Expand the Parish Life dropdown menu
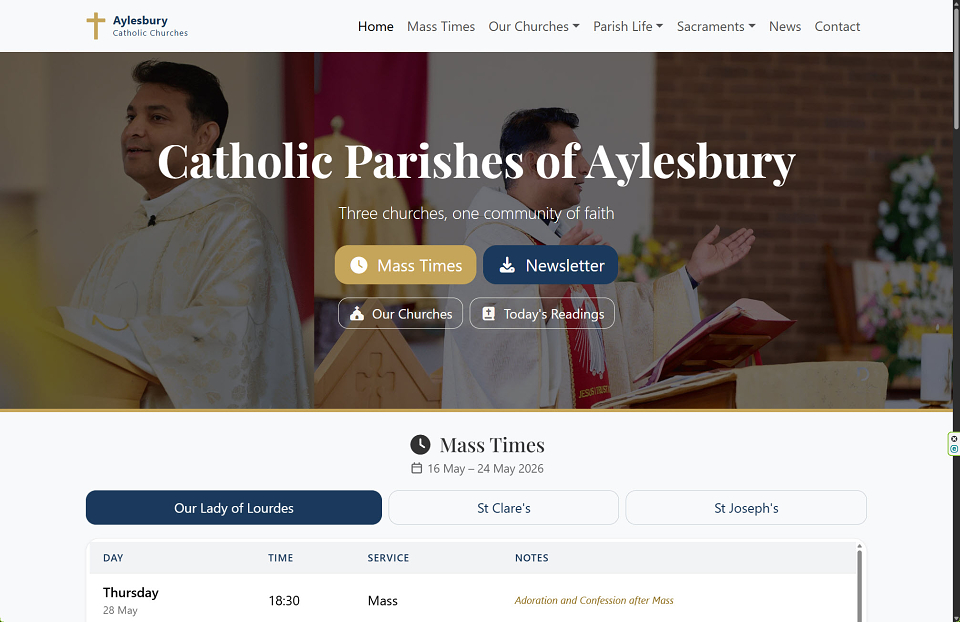Image resolution: width=960 pixels, height=622 pixels. pyautogui.click(x=628, y=26)
